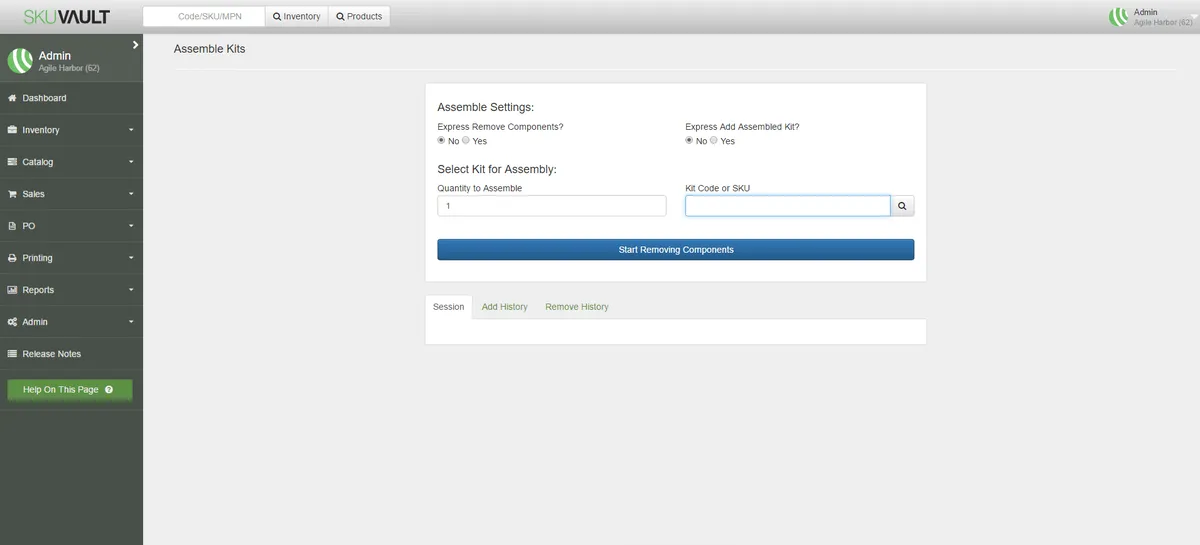This screenshot has height=545, width=1200.
Task: Click the SkuVault logo
Action: click(67, 16)
